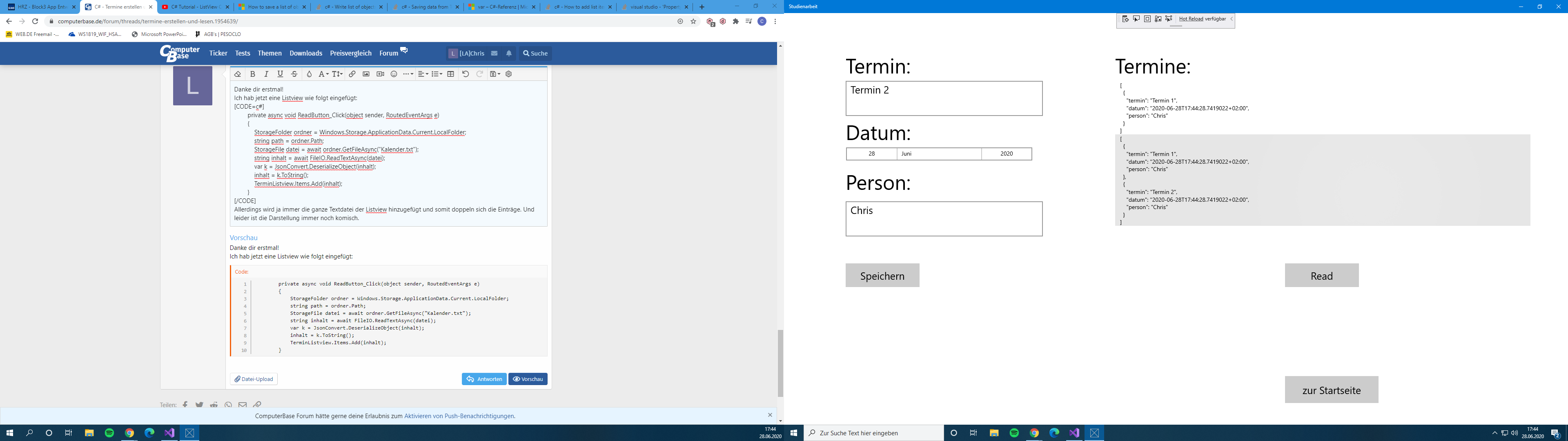Undo the last editor change
The width and height of the screenshot is (1568, 441).
pos(465,74)
